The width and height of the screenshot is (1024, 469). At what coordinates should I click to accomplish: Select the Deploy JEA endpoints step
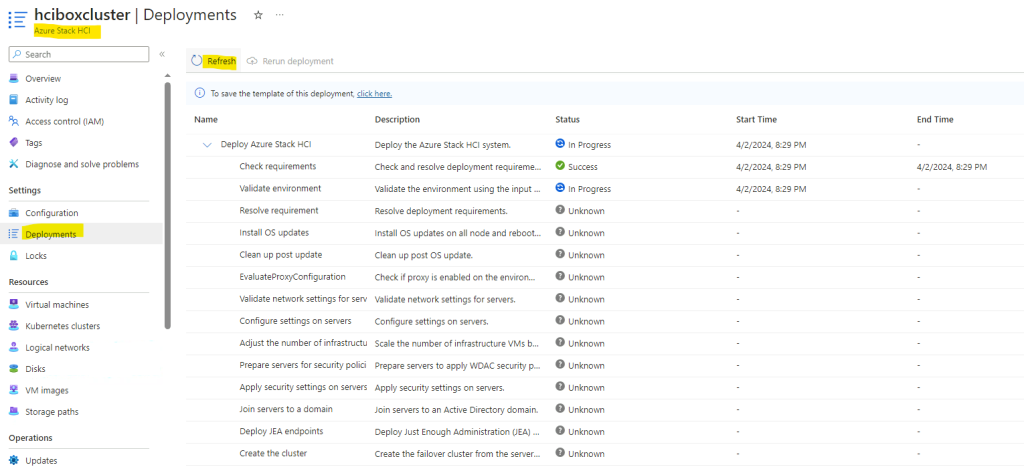tap(281, 431)
